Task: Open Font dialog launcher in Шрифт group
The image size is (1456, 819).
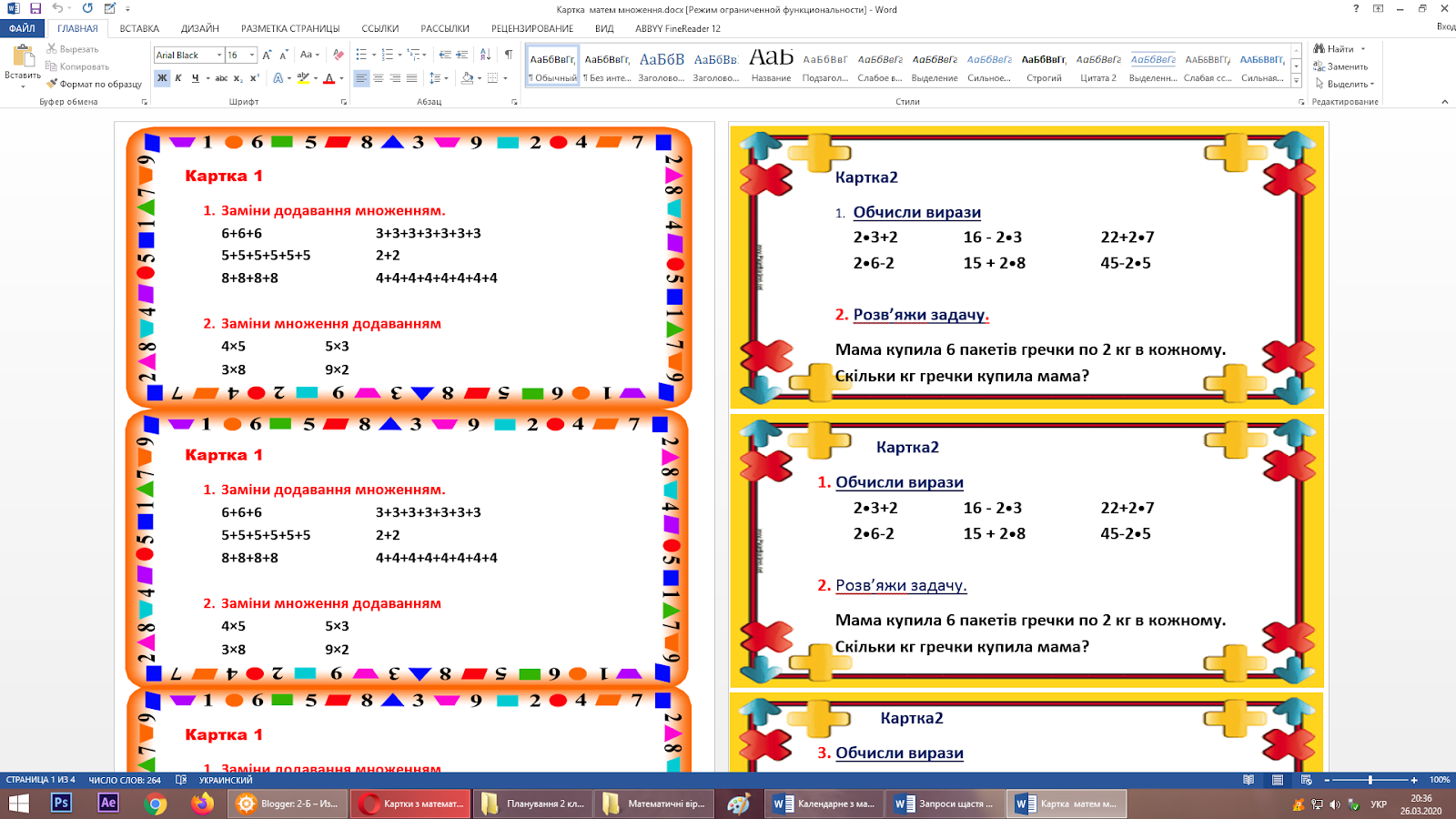Action: tap(343, 102)
